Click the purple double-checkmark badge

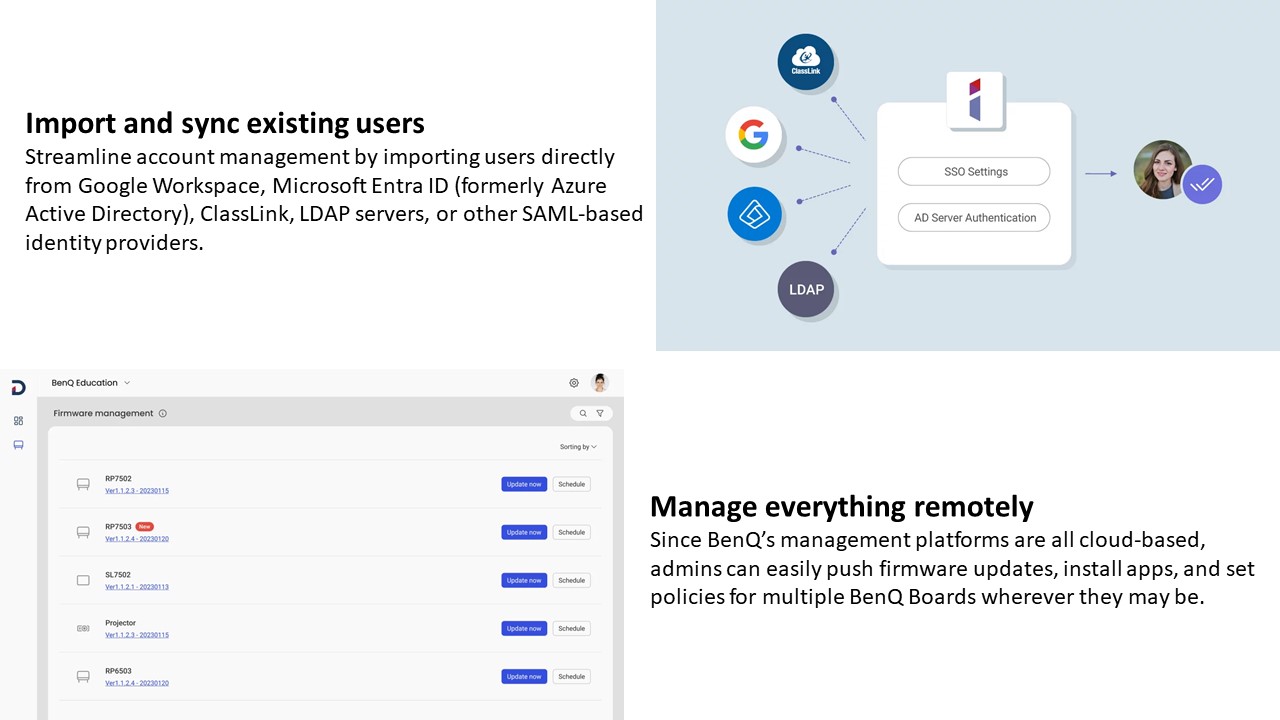[x=1202, y=184]
